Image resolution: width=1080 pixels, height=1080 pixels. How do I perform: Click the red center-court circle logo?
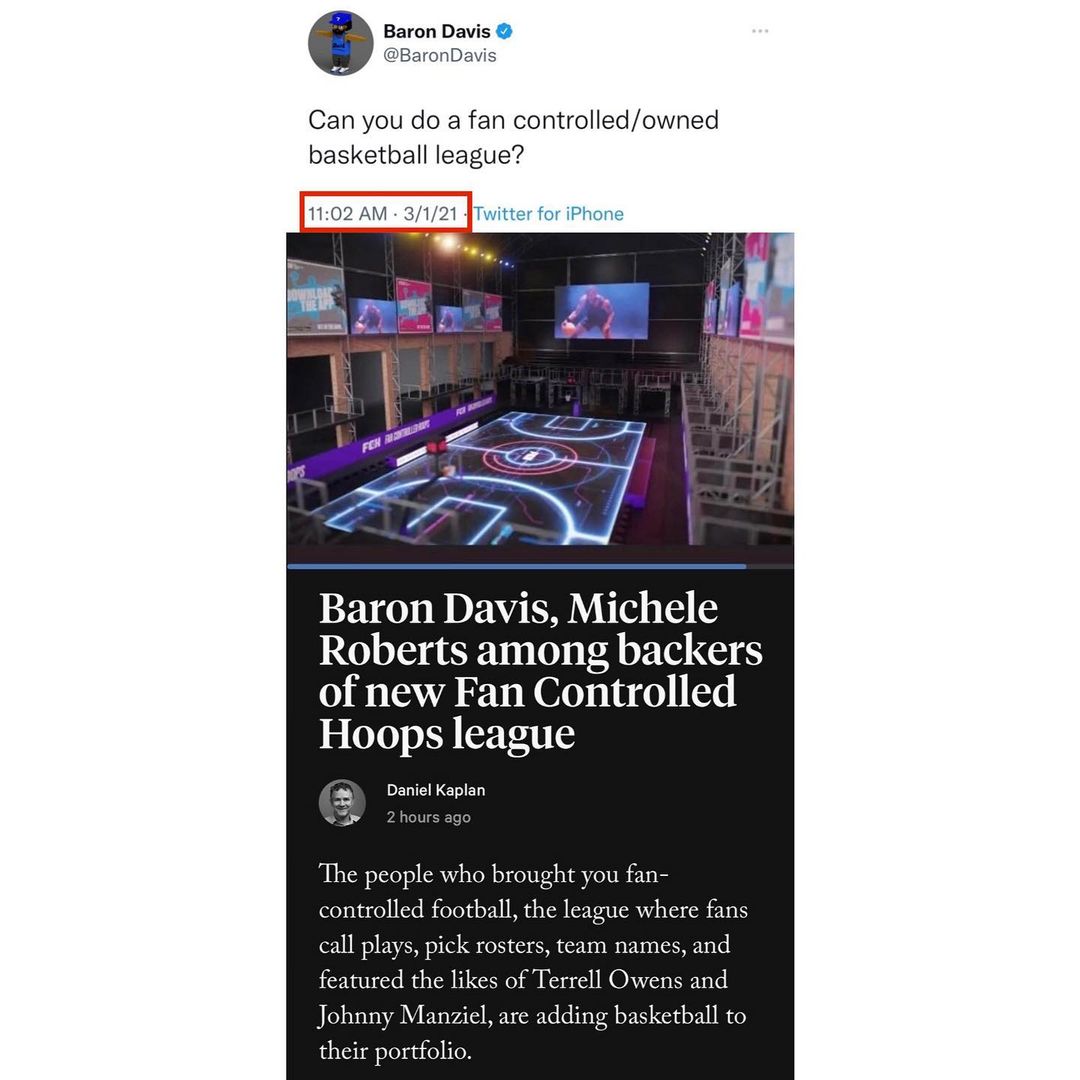(x=529, y=456)
